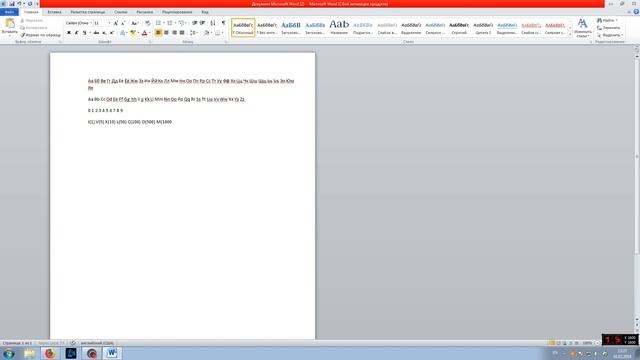Open the Font group dialog launcher
This screenshot has height=360, width=640.
(x=150, y=42)
